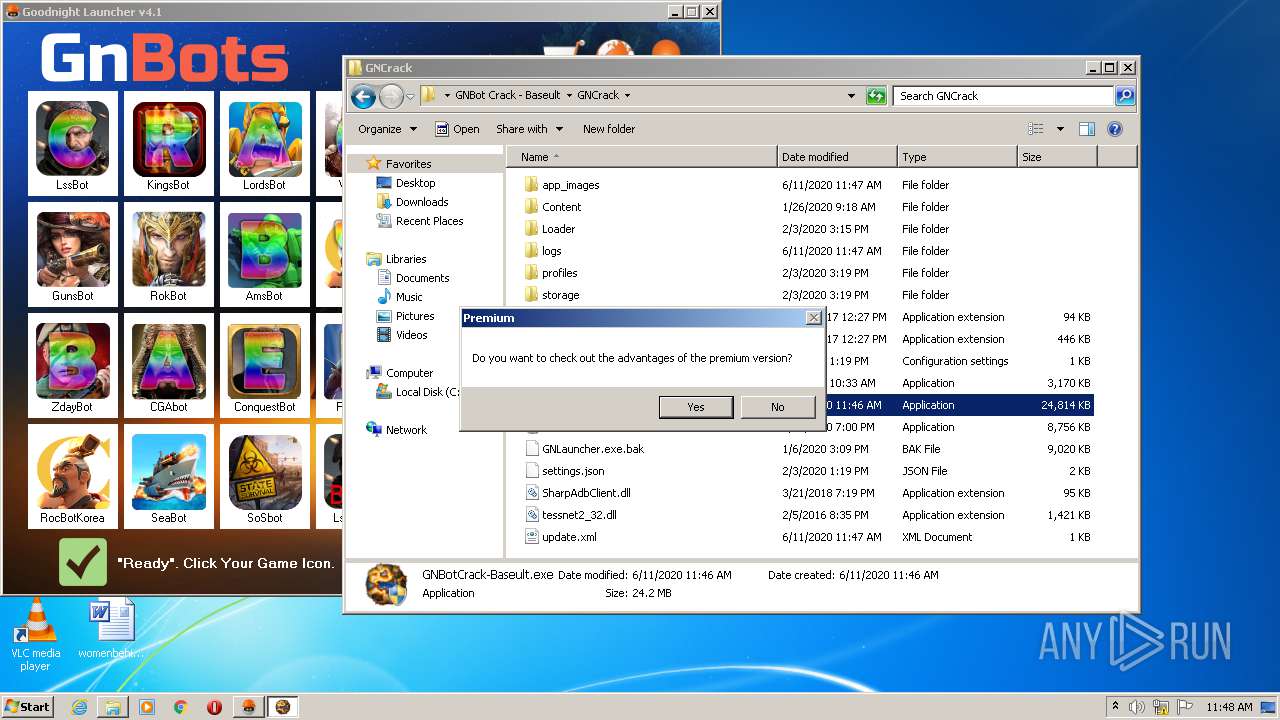Click No in the Premium dialog

777,407
